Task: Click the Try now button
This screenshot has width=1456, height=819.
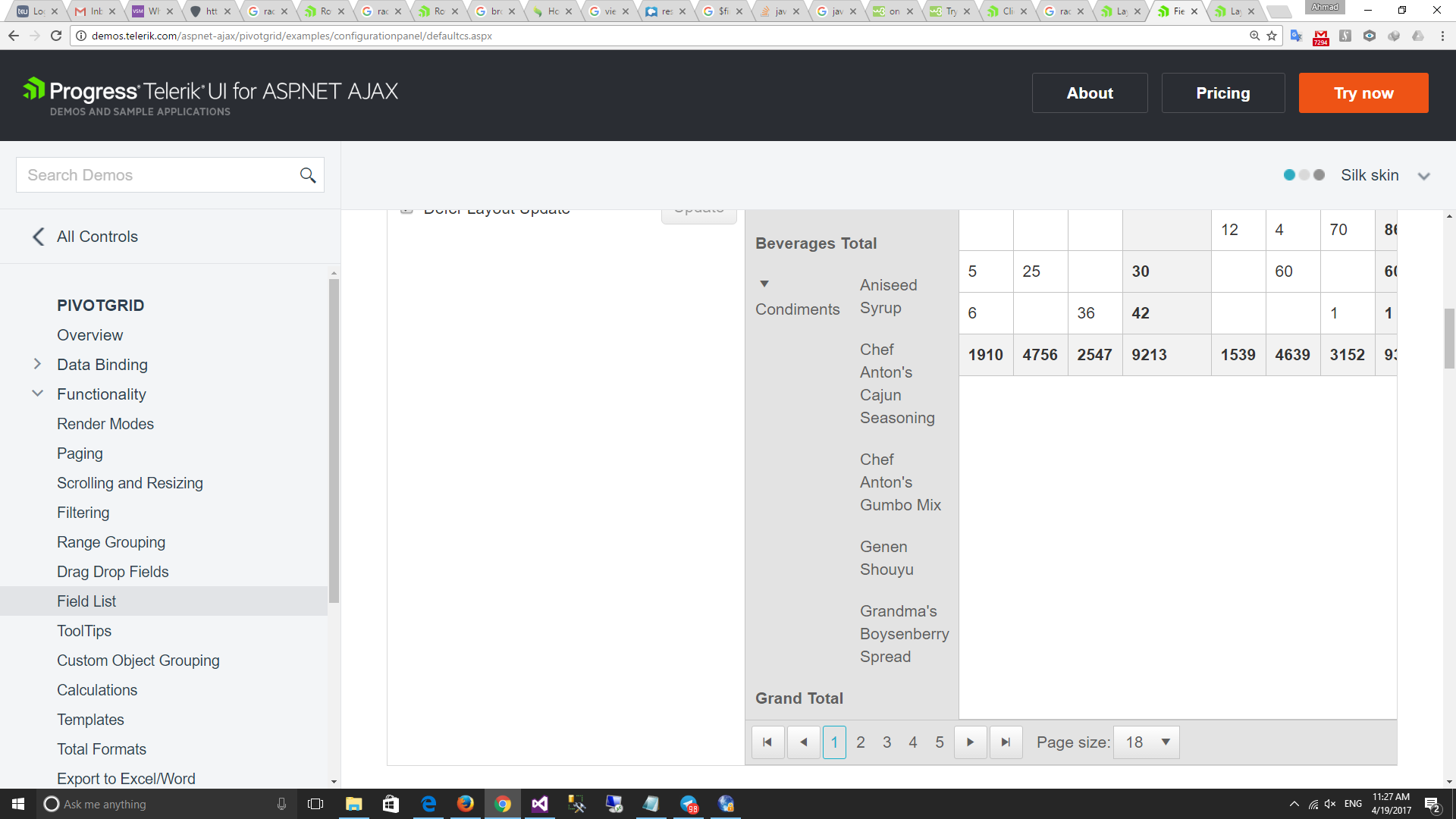Action: pos(1363,93)
